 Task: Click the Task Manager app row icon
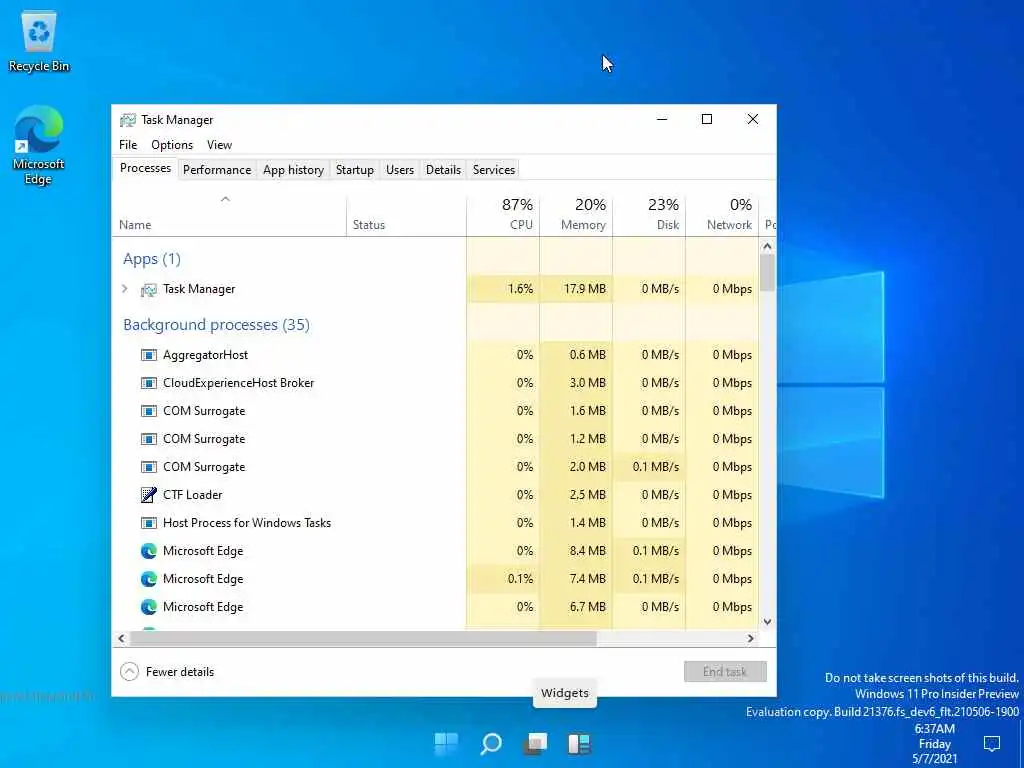[x=149, y=289]
